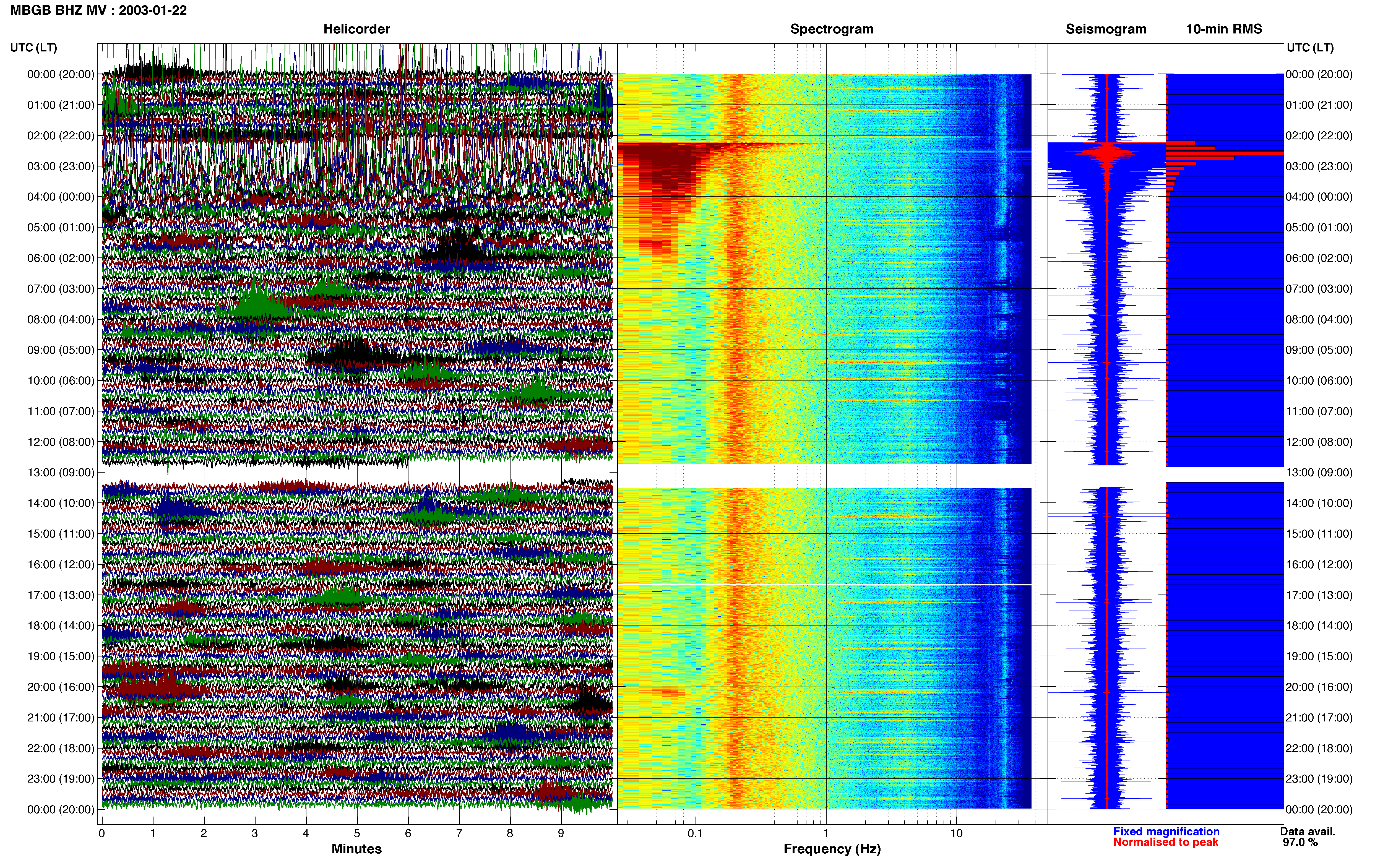
Task: Click the '97.0 %' data availability value
Action: point(1300,842)
